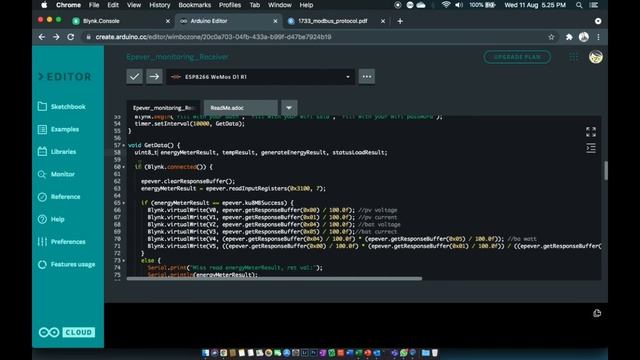Click the Verify checkmark button
This screenshot has width=640, height=360.
point(134,76)
